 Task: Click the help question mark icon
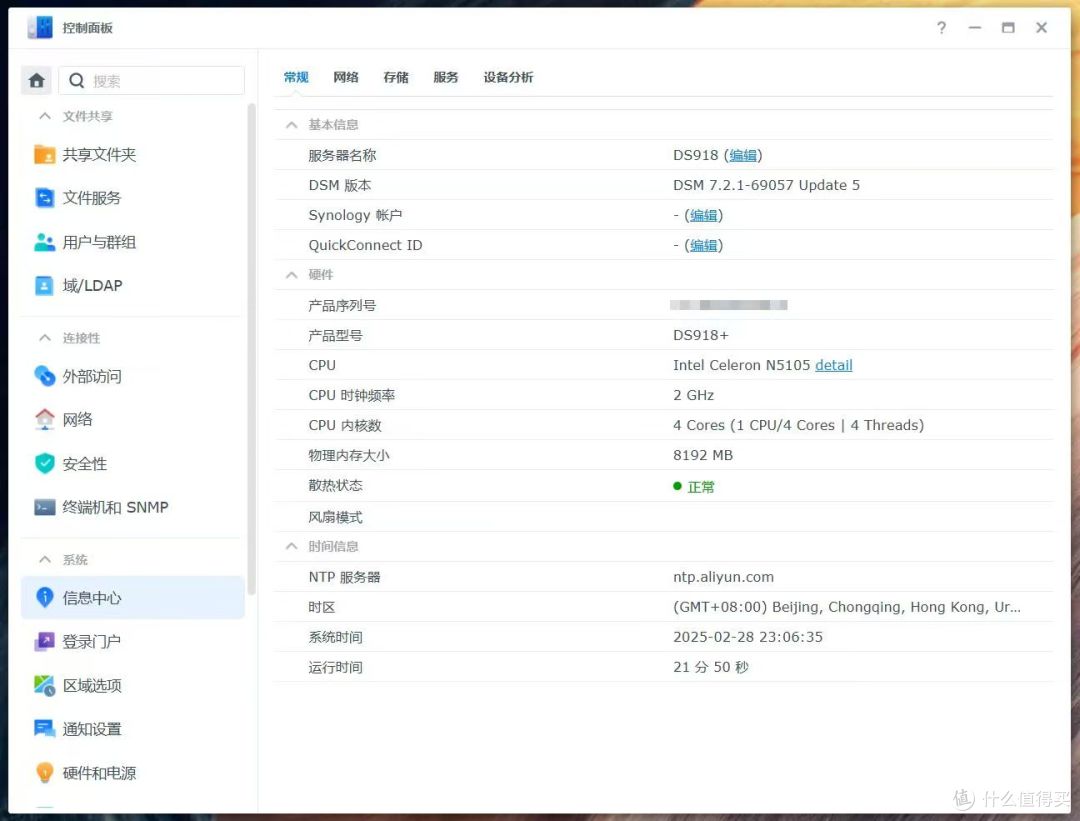tap(942, 28)
